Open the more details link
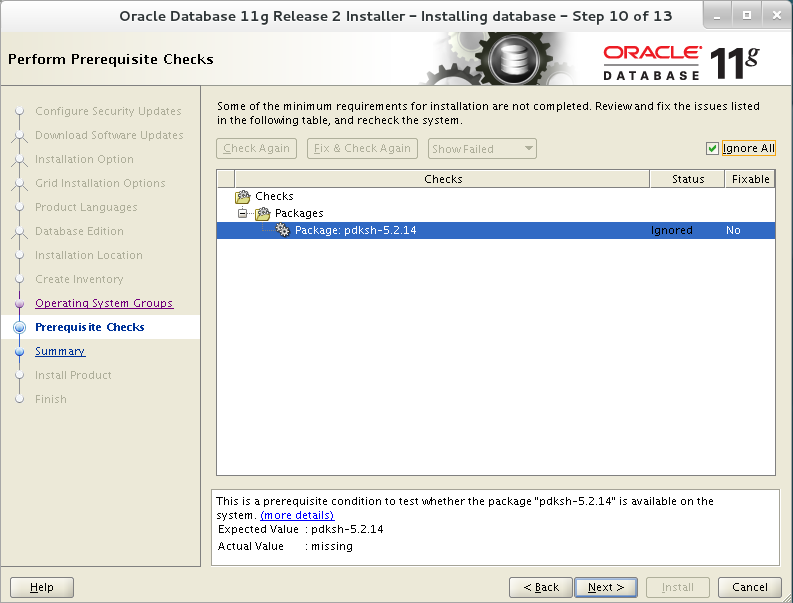This screenshot has width=793, height=603. 297,515
